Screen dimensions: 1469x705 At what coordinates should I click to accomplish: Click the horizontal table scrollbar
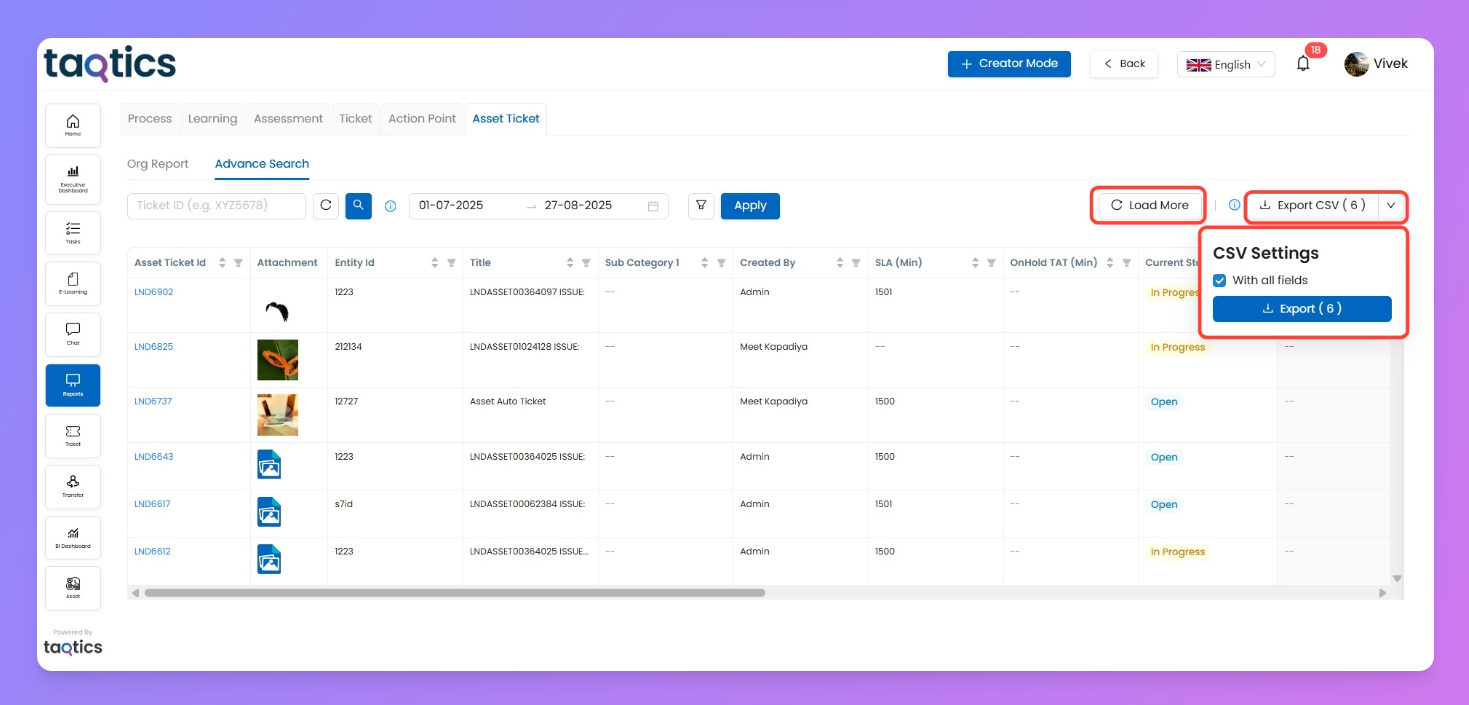click(455, 593)
